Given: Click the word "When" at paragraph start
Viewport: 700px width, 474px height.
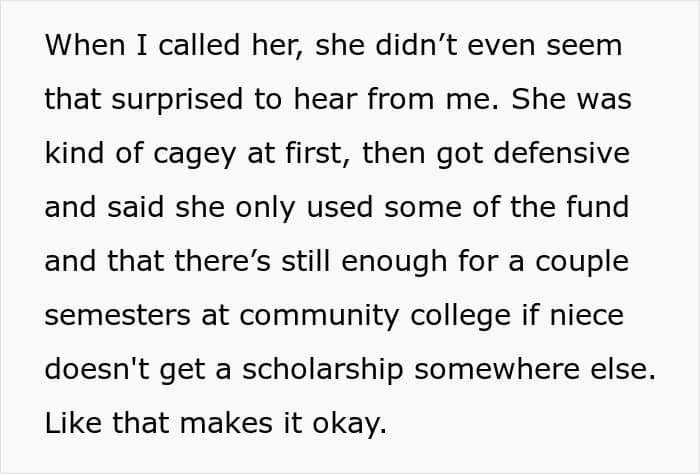Looking at the screenshot, I should (85, 45).
